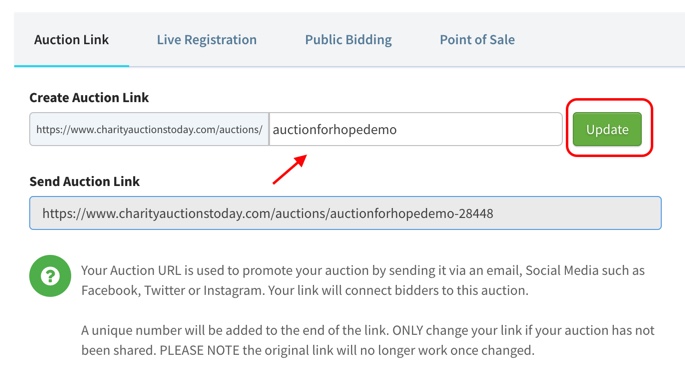Viewport: 685px width, 379px height.
Task: Click the 'PLEASE NOTE' warning sentence
Action: pyautogui.click(x=347, y=351)
